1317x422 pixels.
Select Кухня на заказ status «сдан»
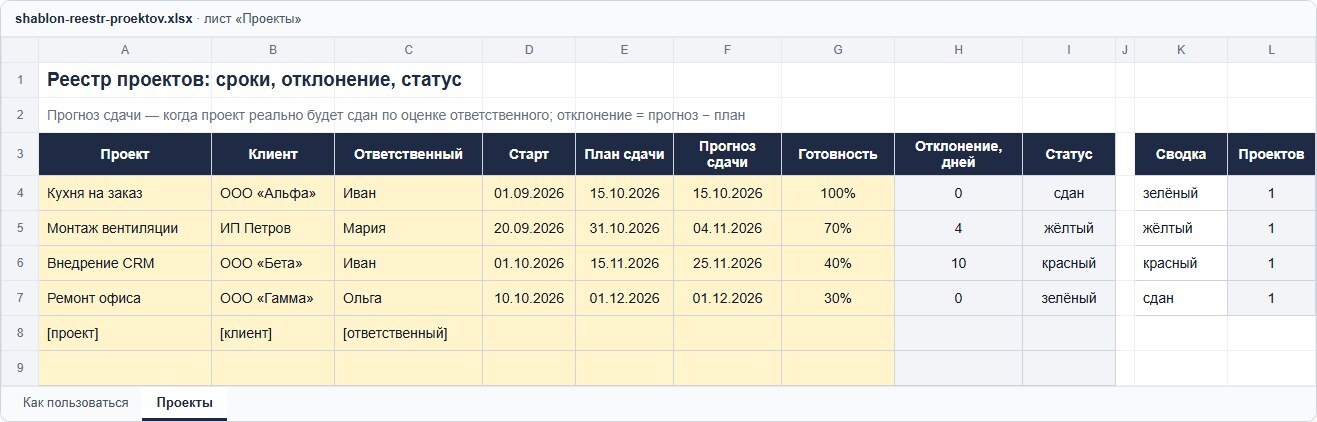click(1069, 193)
